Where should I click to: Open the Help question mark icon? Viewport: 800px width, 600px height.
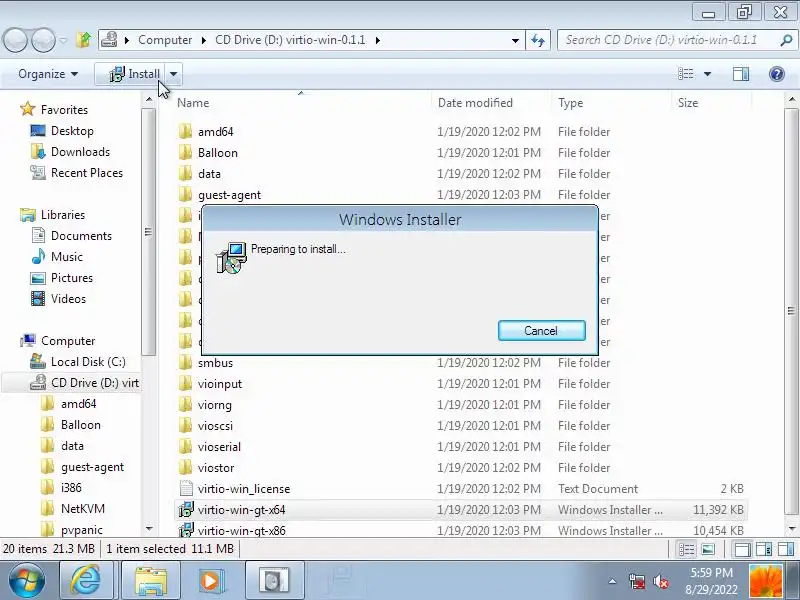tap(777, 74)
